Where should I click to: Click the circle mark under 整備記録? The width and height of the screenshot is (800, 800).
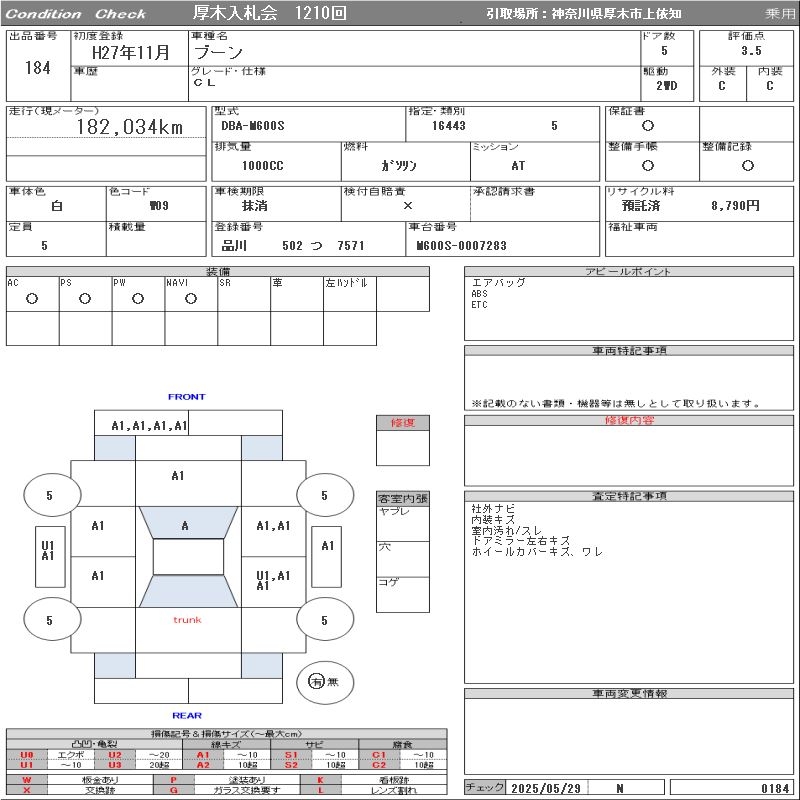pos(747,165)
